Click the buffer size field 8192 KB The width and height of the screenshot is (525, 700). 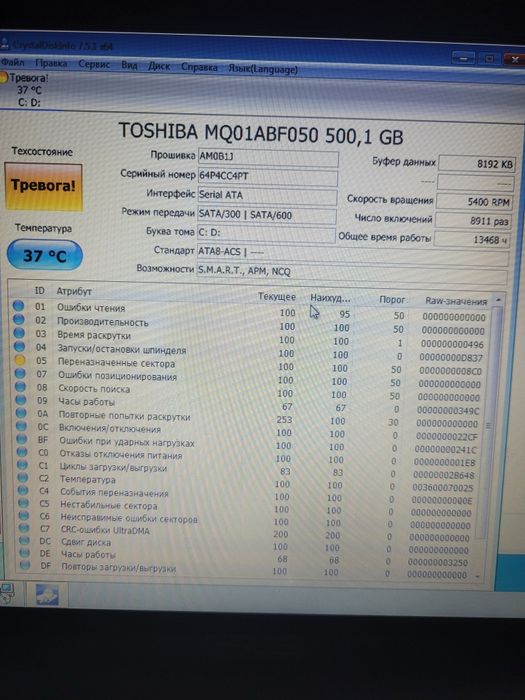[x=477, y=164]
